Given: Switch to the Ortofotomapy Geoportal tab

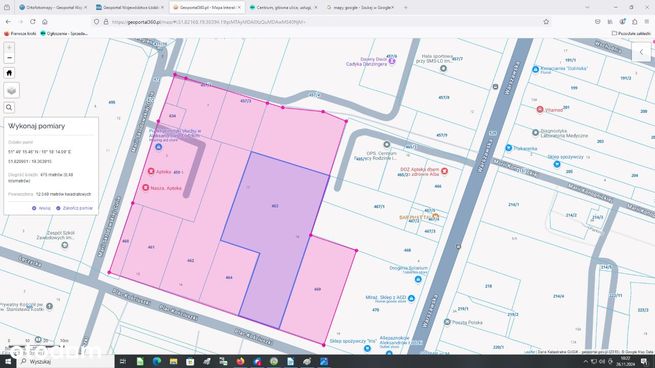Looking at the screenshot, I should click(x=53, y=8).
